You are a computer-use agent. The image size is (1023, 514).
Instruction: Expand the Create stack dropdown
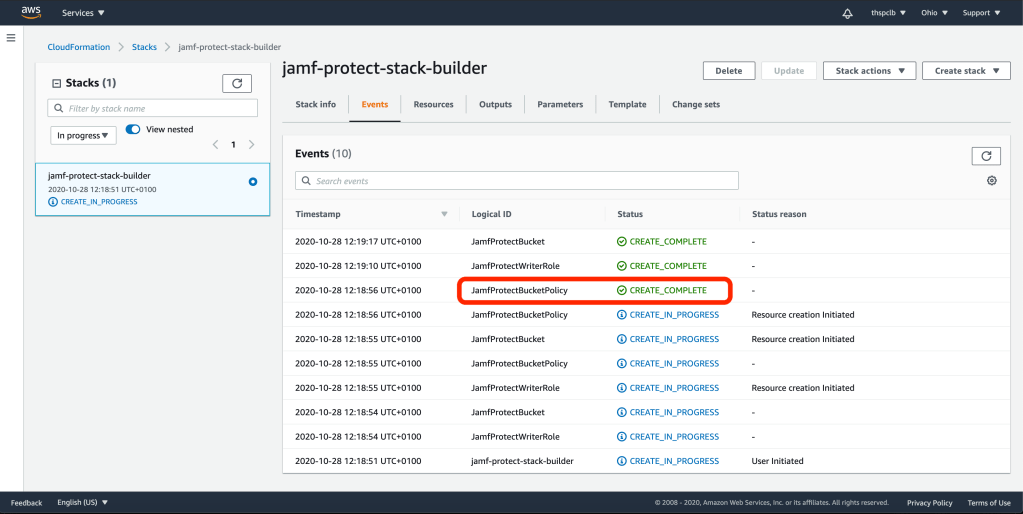(x=966, y=71)
